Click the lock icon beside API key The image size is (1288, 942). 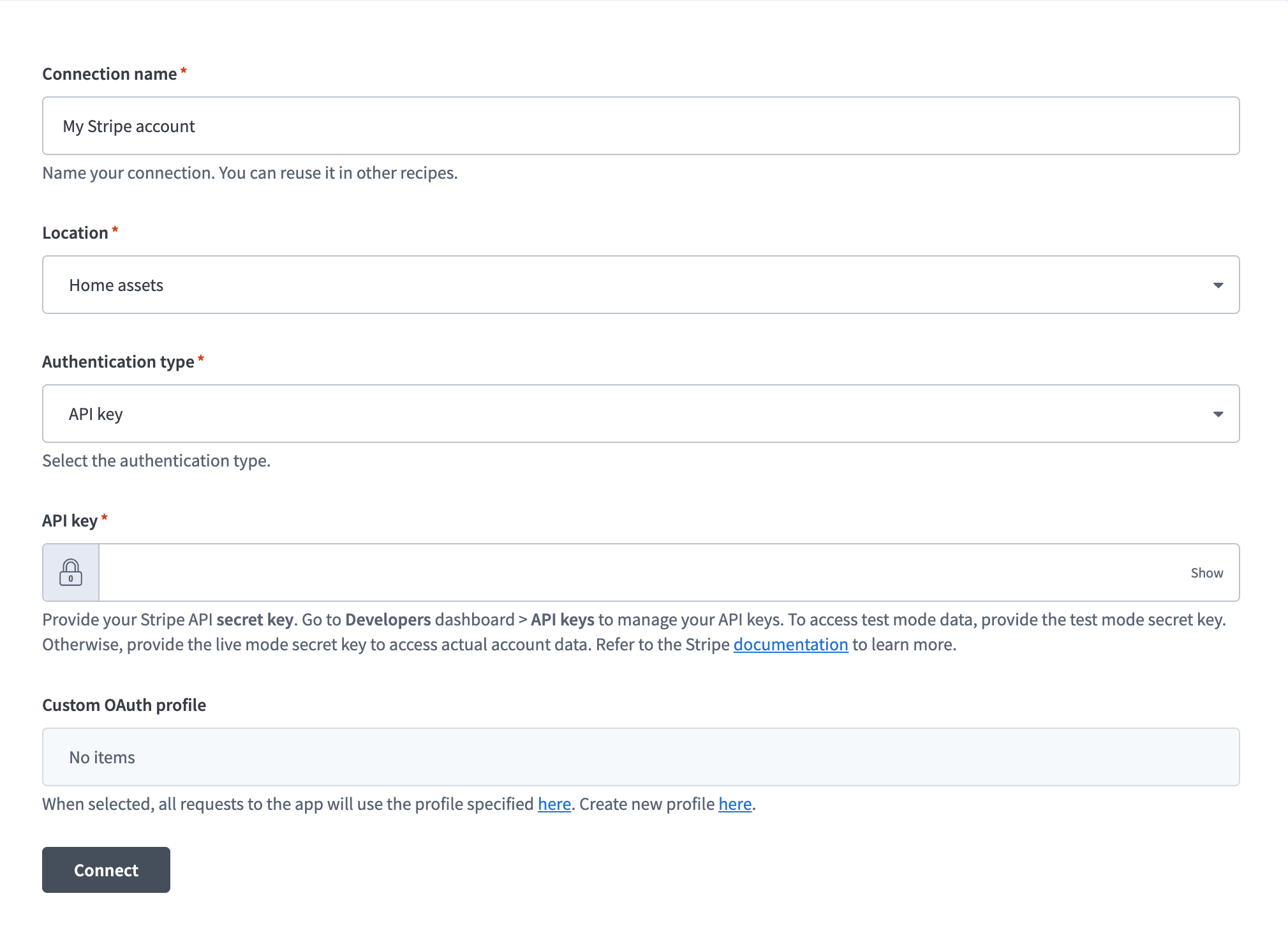click(x=71, y=572)
